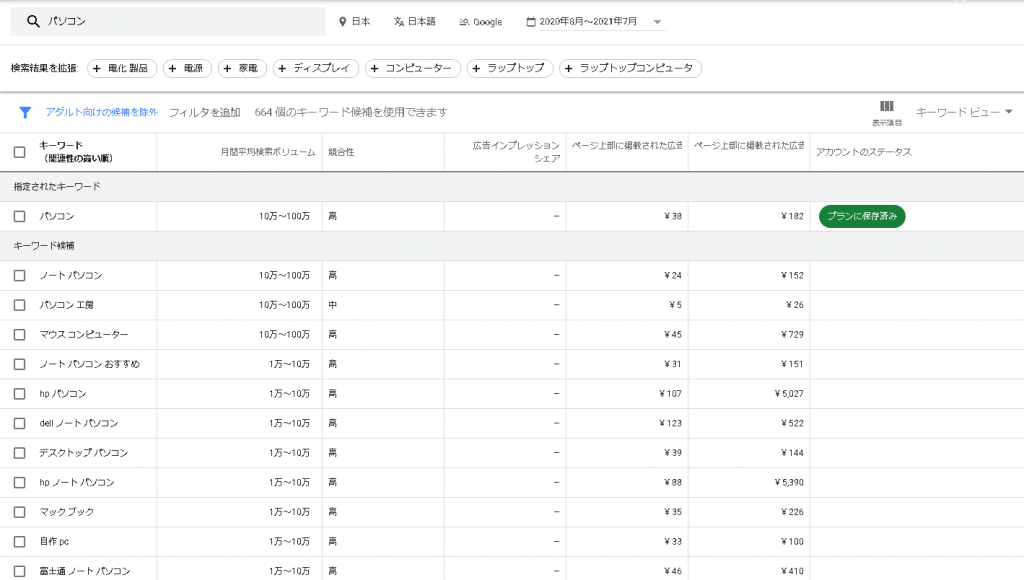Click the パソコン search input field
The height and width of the screenshot is (580, 1024).
pyautogui.click(x=168, y=22)
